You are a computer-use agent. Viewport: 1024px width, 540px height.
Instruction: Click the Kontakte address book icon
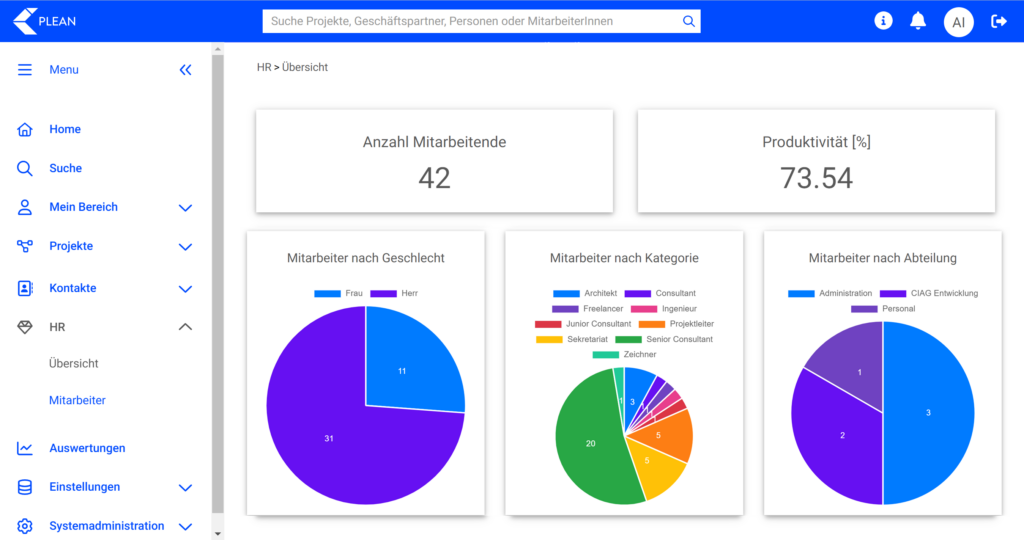25,288
